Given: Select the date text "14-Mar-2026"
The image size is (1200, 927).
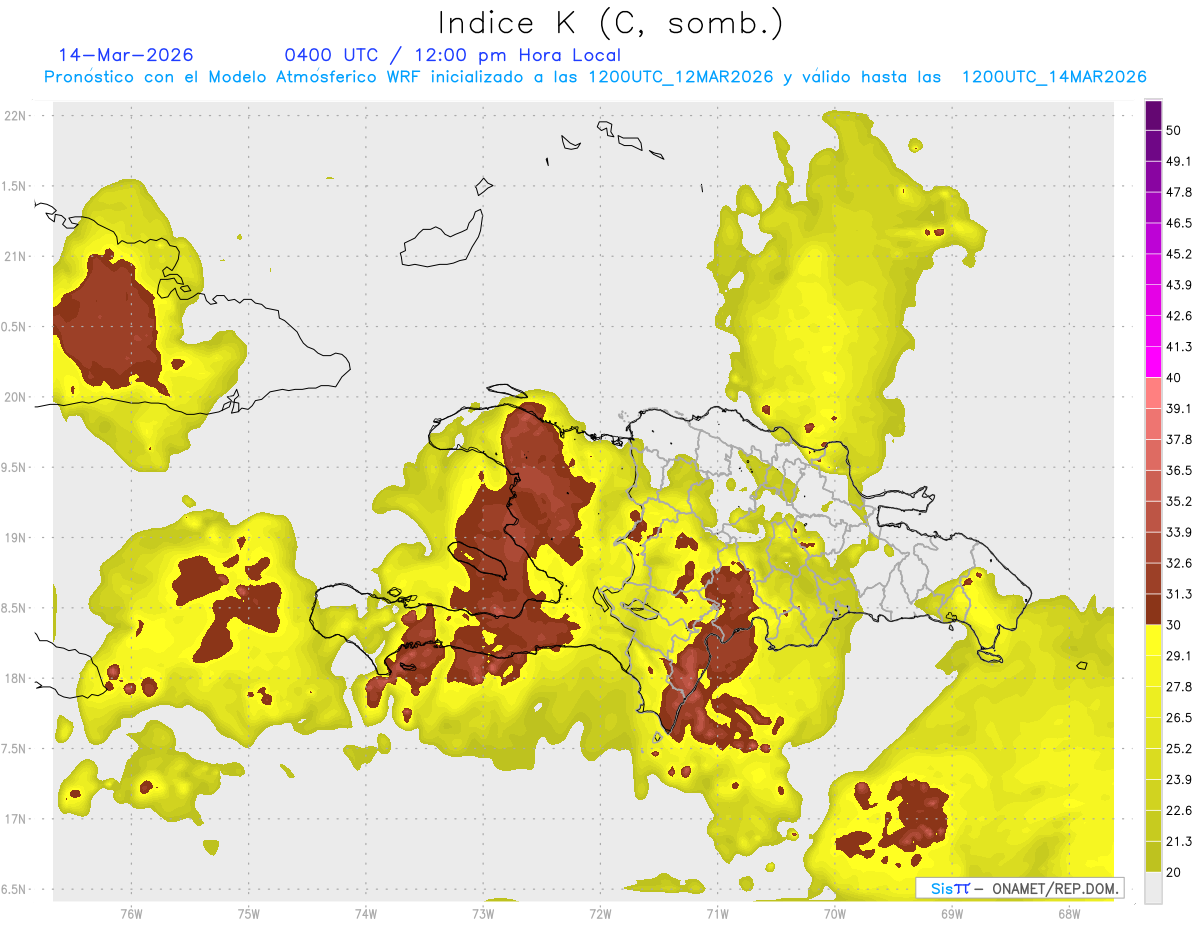Looking at the screenshot, I should 126,55.
